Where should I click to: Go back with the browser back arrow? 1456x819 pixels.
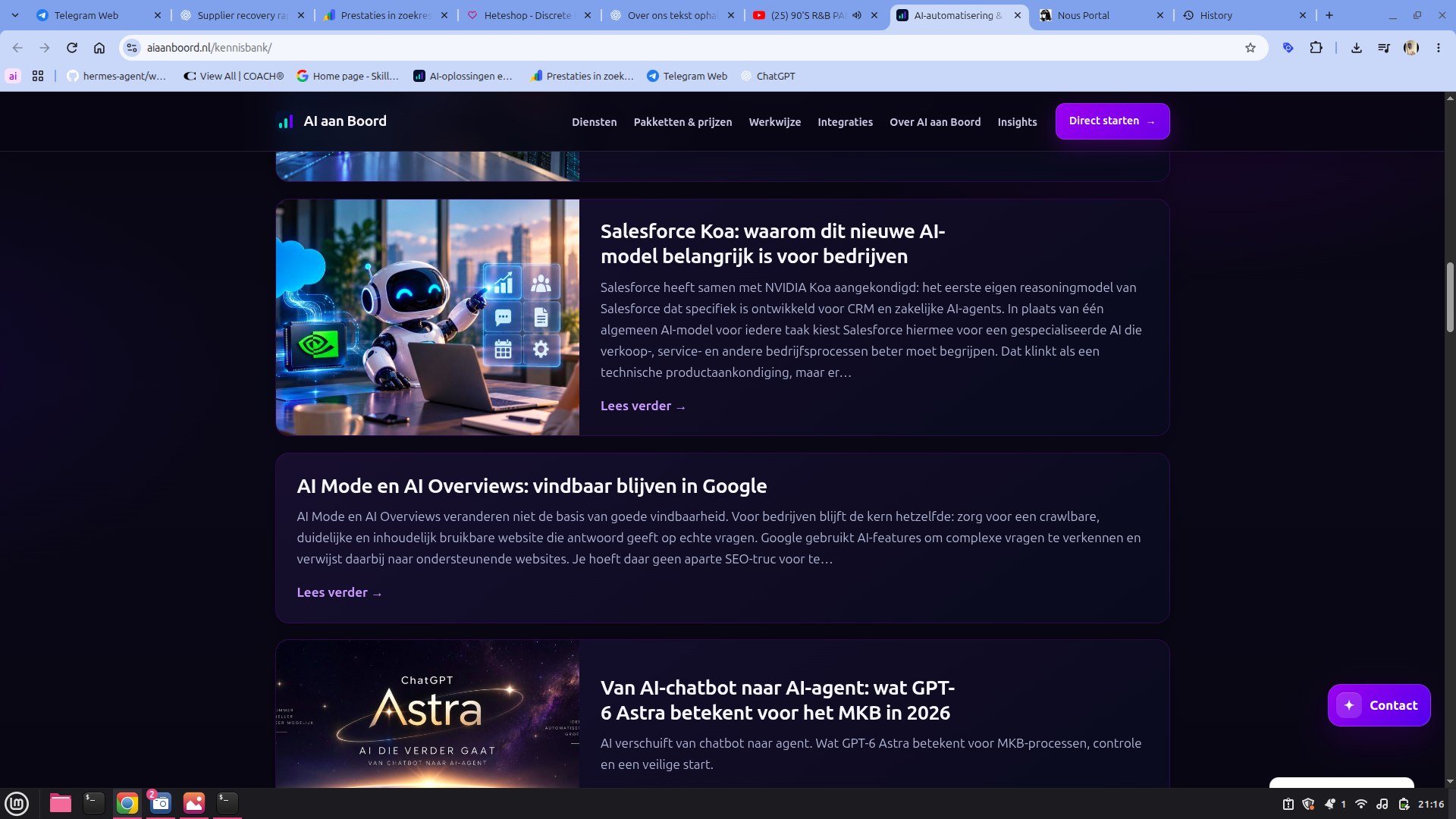click(x=17, y=48)
